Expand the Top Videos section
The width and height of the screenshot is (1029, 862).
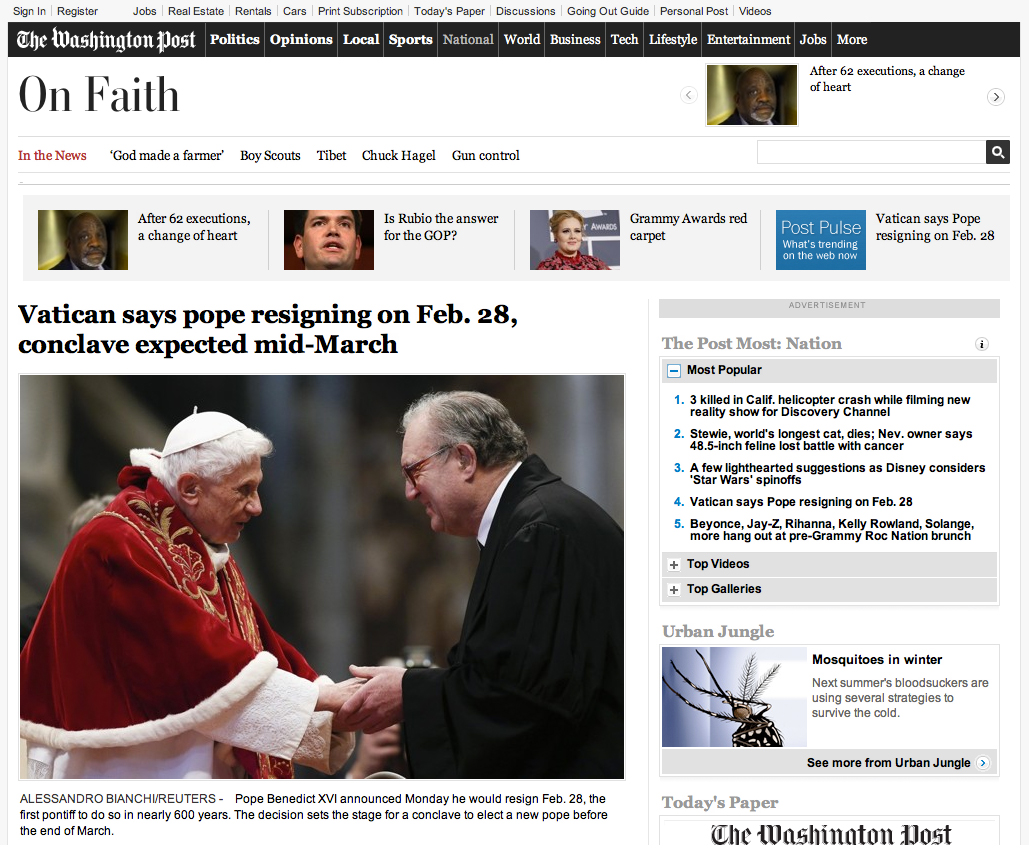click(674, 565)
